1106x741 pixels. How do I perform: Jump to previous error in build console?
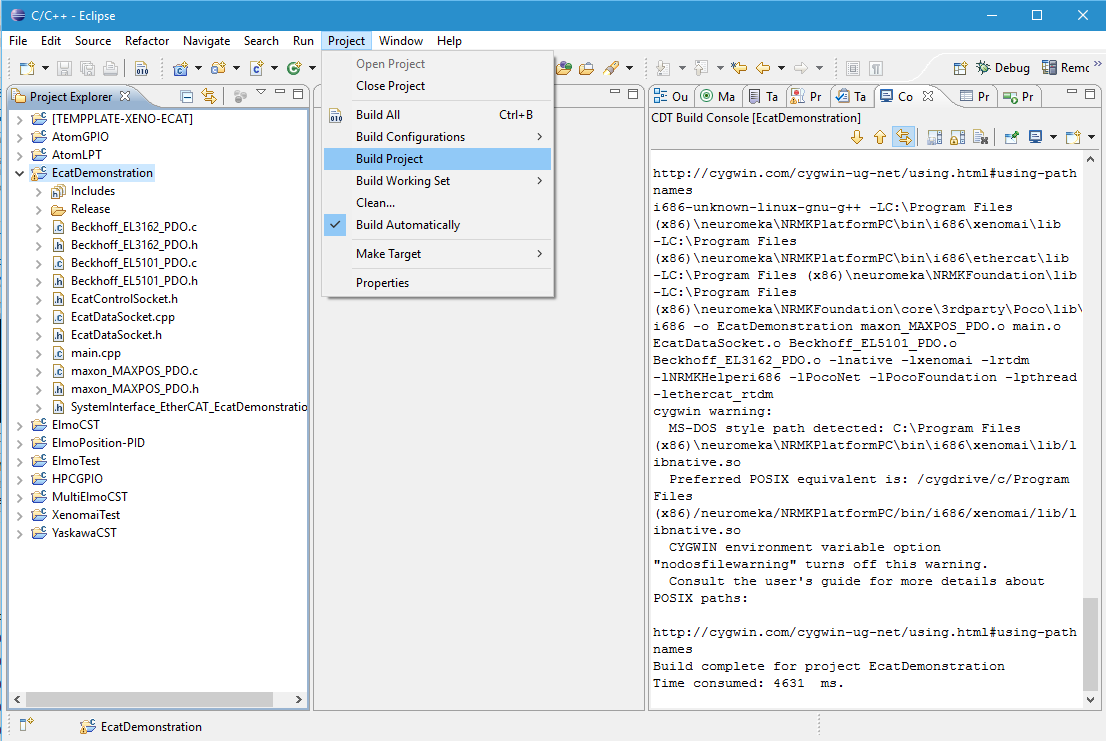coord(880,137)
